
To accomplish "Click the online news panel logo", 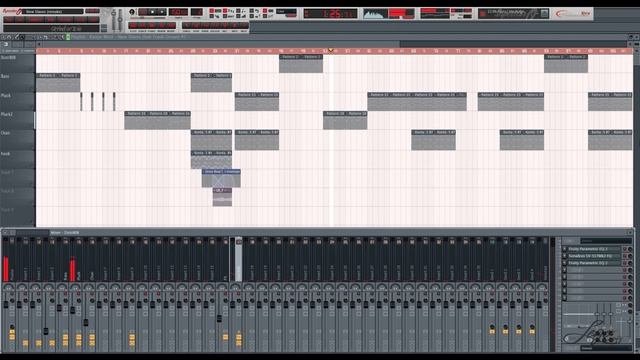I will tap(573, 13).
